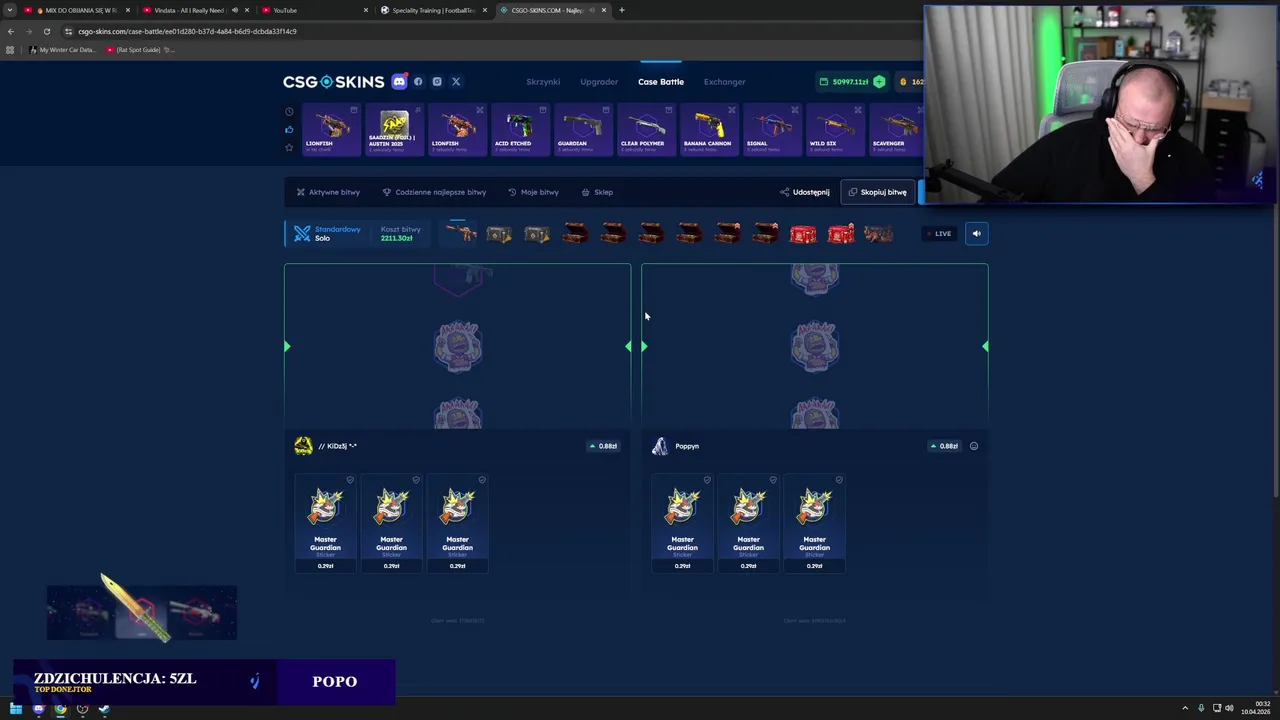Click Poppyn player avatar

click(x=660, y=446)
